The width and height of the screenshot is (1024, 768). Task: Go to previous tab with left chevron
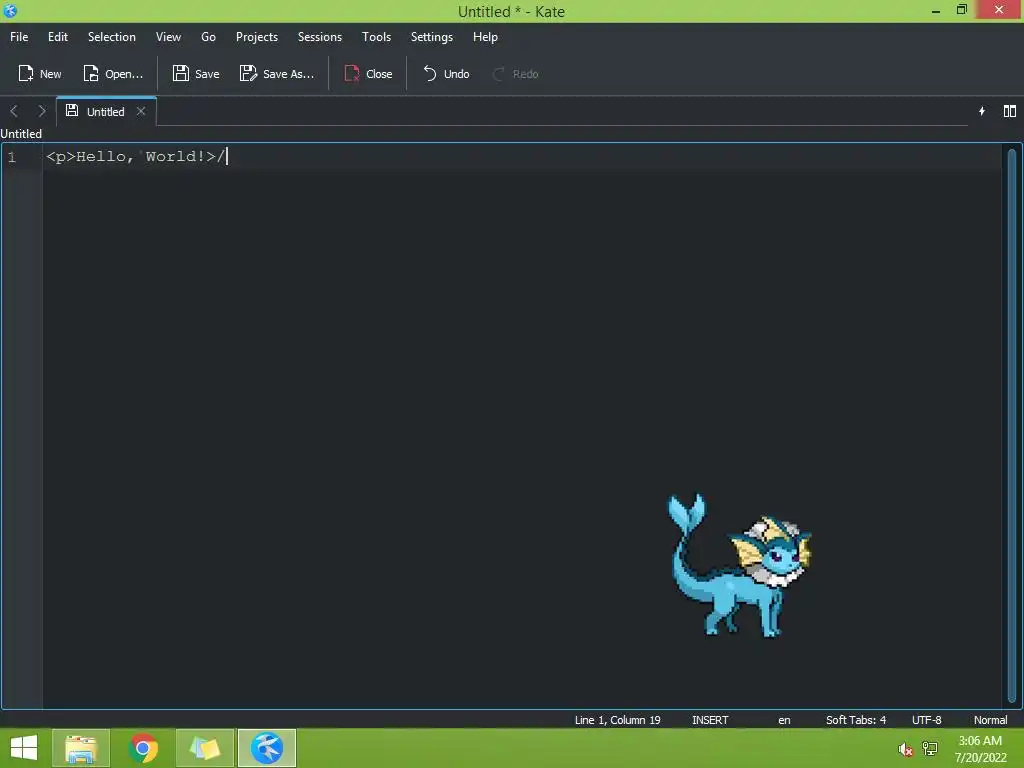pyautogui.click(x=14, y=111)
